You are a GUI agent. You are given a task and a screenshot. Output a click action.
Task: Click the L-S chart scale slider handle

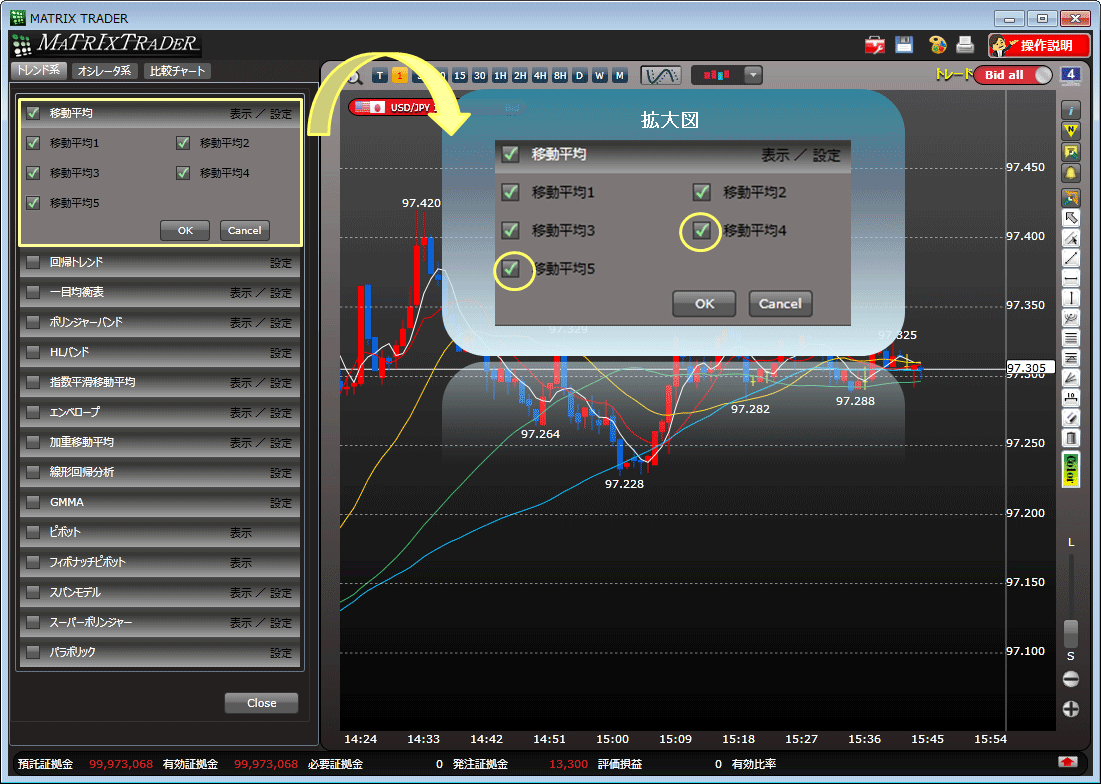click(x=1071, y=632)
